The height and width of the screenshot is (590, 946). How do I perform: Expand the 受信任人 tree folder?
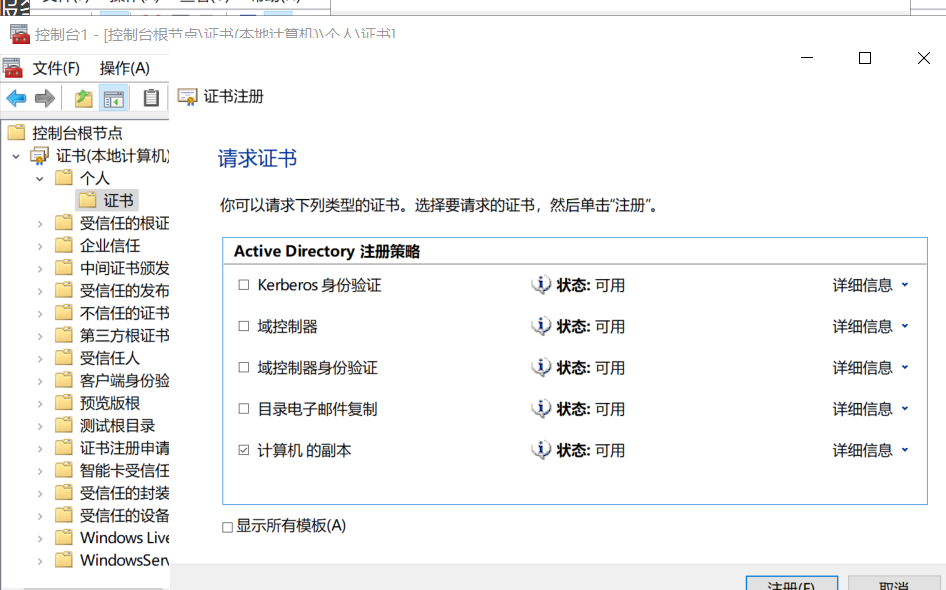[41, 358]
